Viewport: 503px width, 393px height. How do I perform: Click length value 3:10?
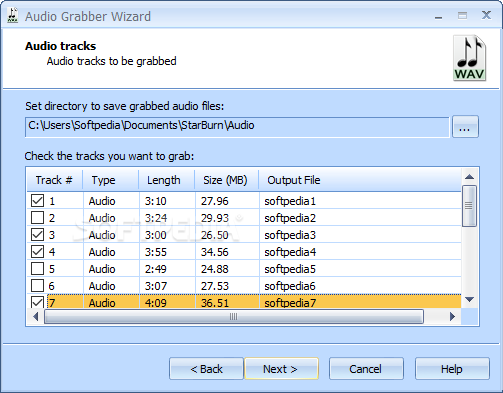[155, 201]
